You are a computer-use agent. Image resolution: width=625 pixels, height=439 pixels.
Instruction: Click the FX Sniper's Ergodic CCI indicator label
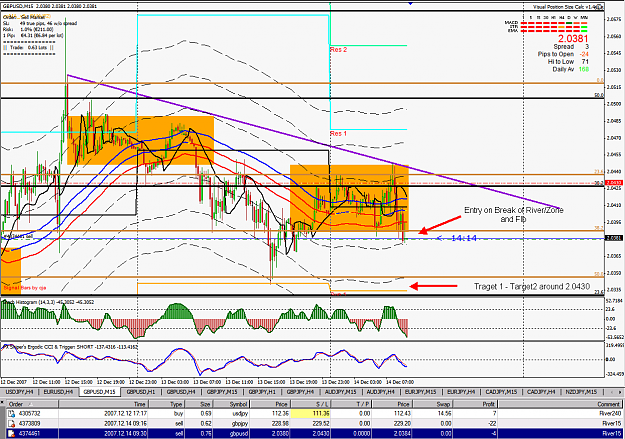click(x=70, y=347)
